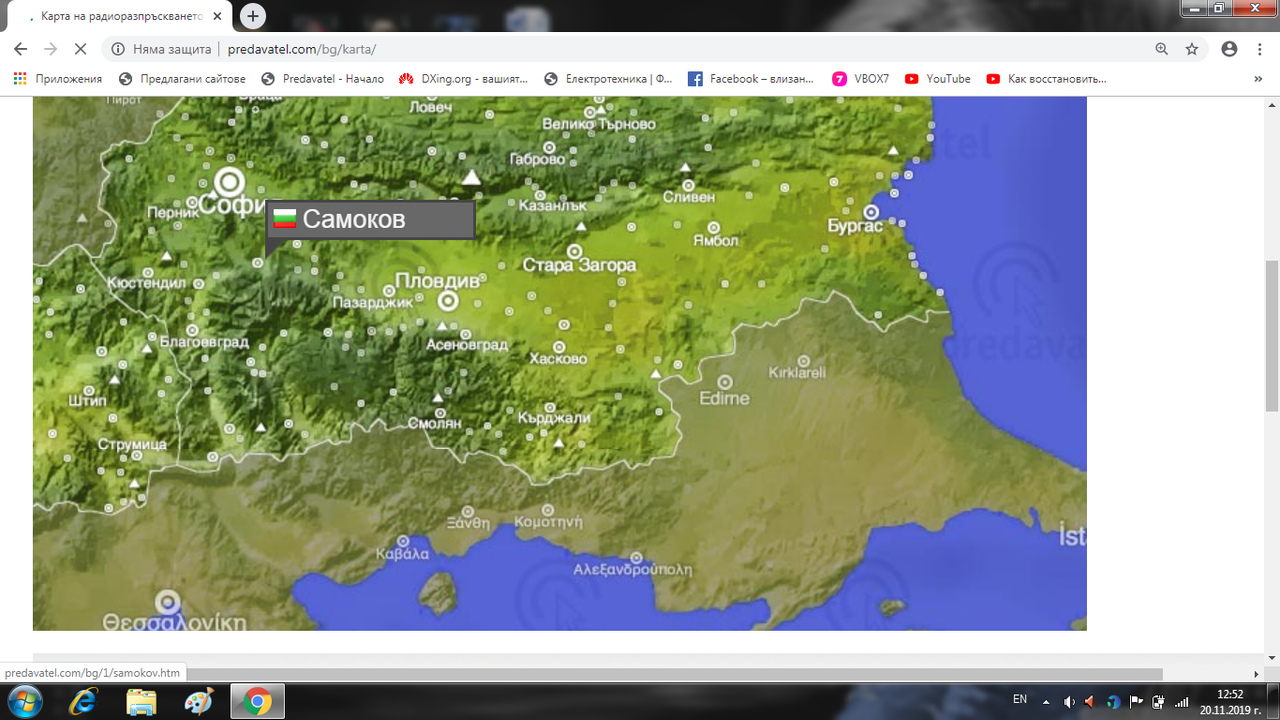Click the Пловдив transmitter marker
Screen dimensions: 1280x720
pyautogui.click(x=449, y=300)
